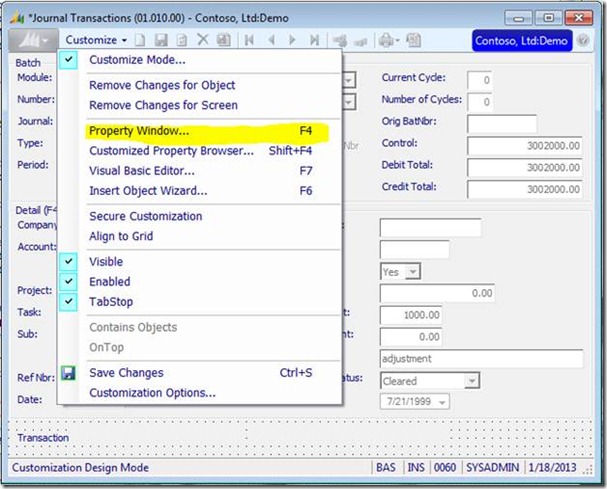The height and width of the screenshot is (489, 607).
Task: Click the Orig BatNbr field
Action: [x=502, y=124]
